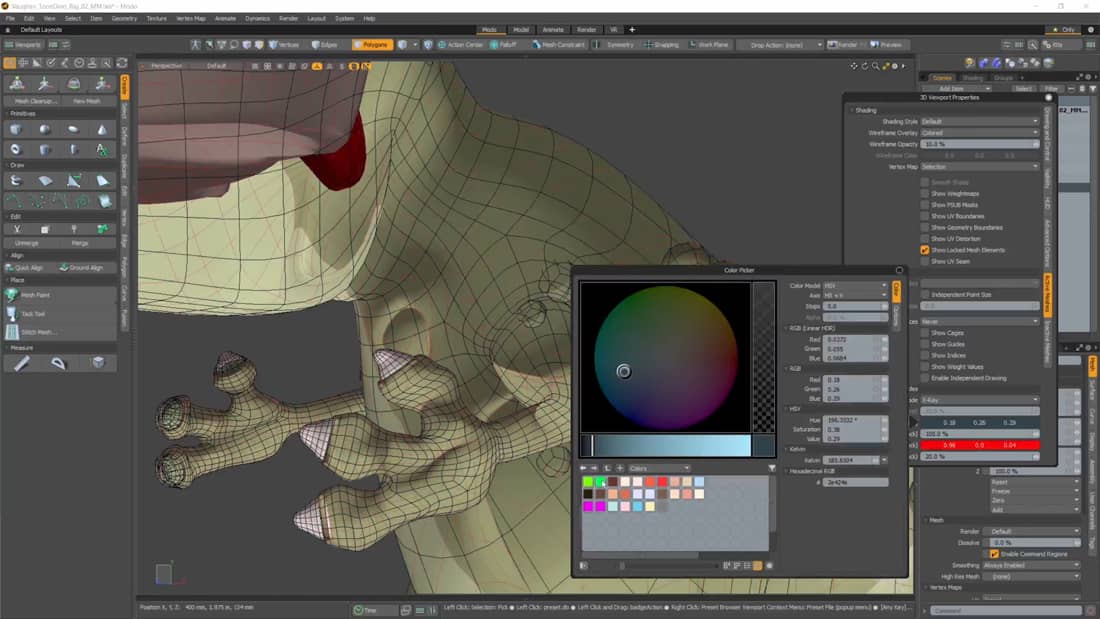Open Work Plane options

pos(709,44)
